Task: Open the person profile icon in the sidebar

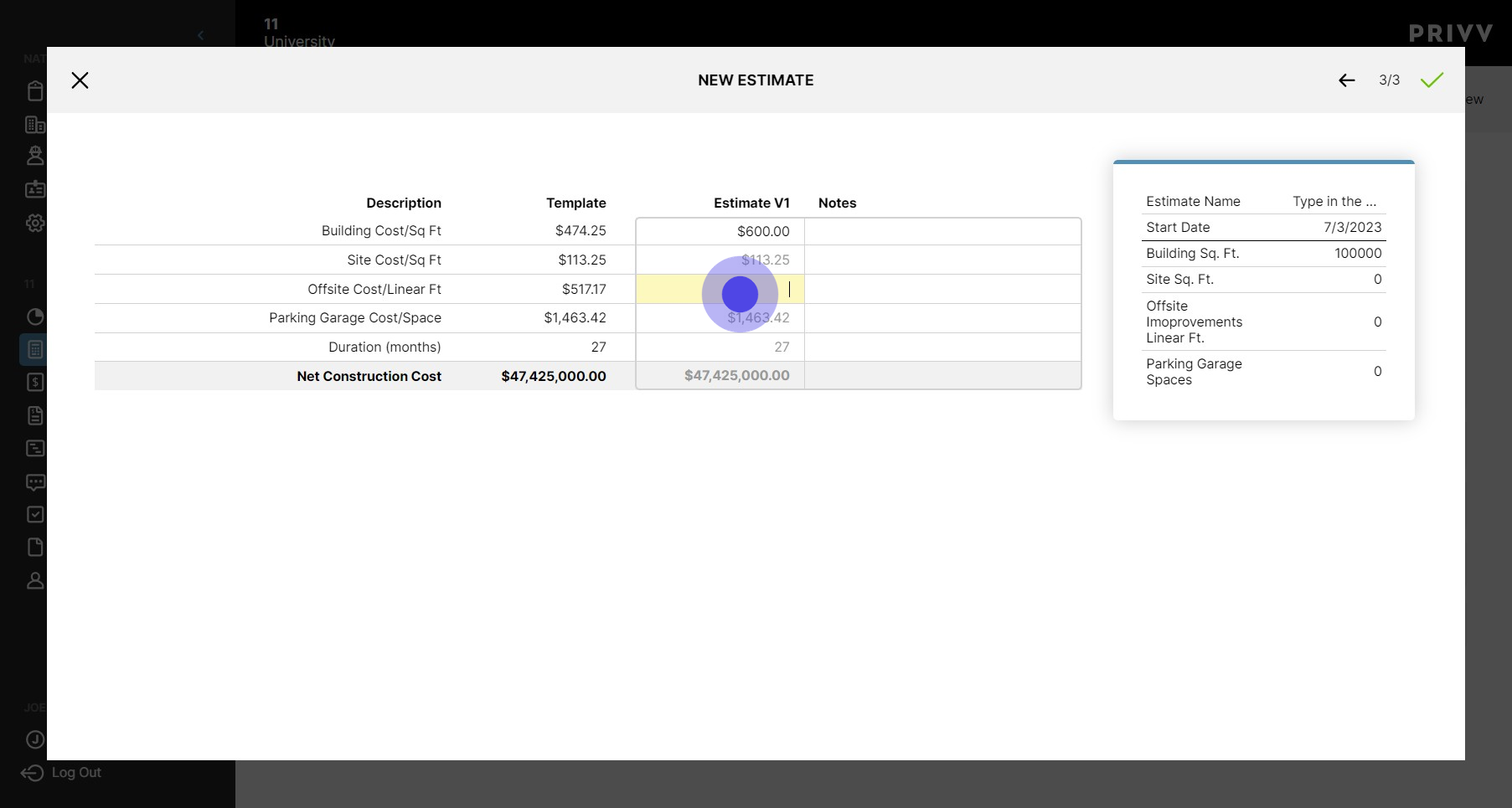Action: 35,580
